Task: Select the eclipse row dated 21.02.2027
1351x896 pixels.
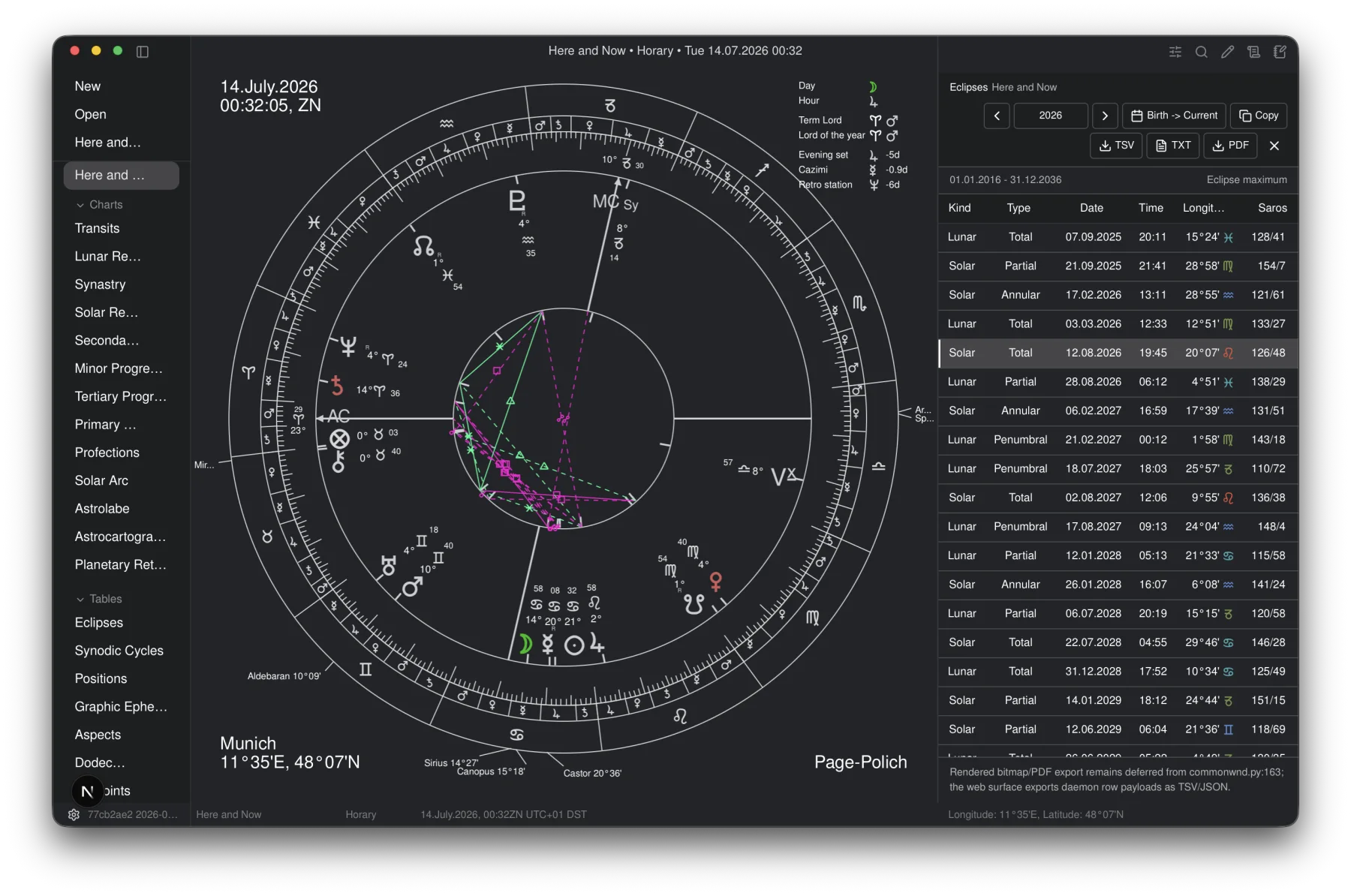Action: [1118, 440]
